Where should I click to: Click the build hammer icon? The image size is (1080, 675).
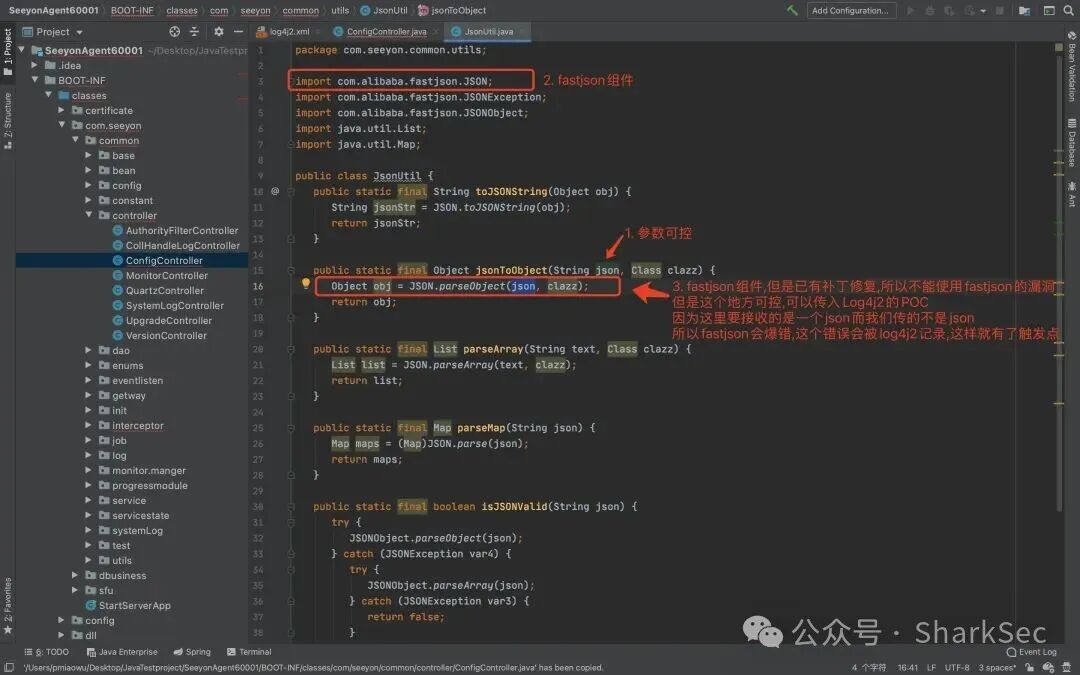[x=792, y=10]
